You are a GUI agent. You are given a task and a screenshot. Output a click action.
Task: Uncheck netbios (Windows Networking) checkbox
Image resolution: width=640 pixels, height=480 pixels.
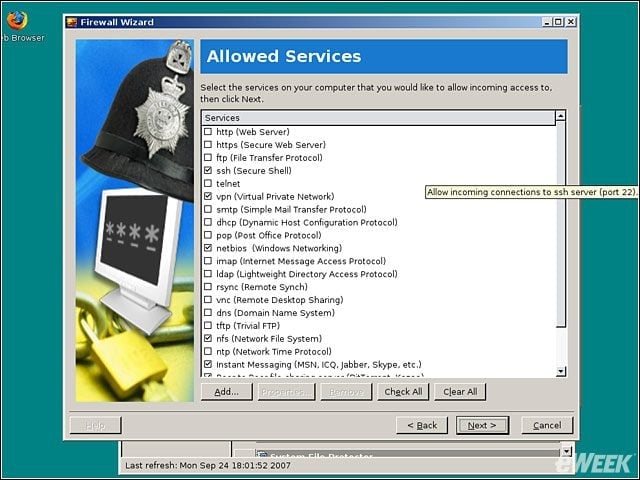(x=208, y=248)
